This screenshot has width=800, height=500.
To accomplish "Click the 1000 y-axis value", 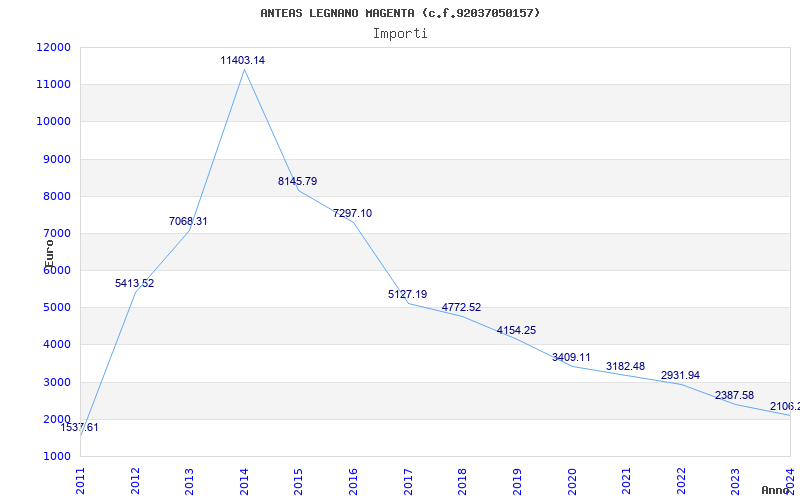I will [56, 457].
